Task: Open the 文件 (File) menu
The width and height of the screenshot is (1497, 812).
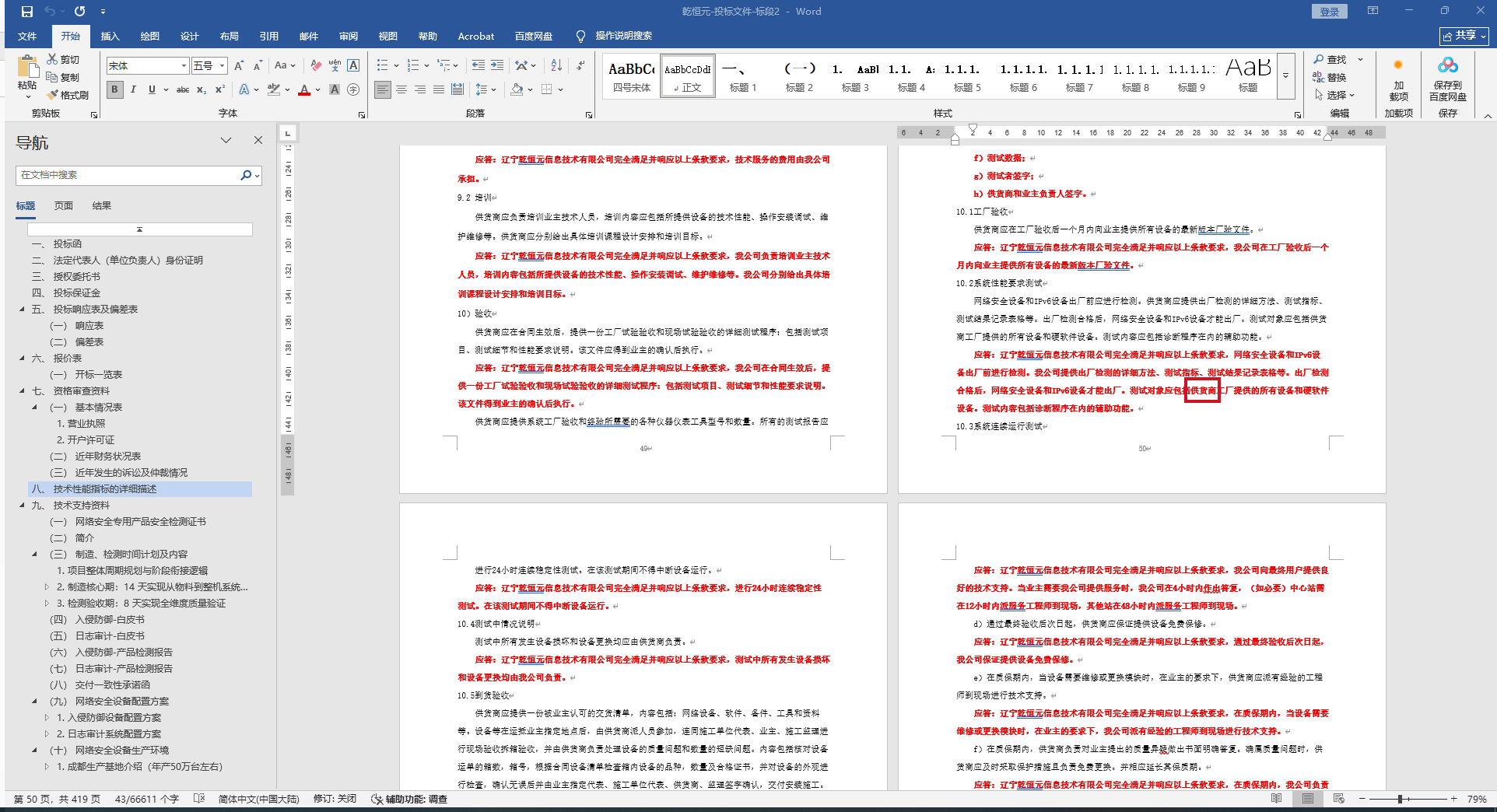Action: (x=27, y=37)
